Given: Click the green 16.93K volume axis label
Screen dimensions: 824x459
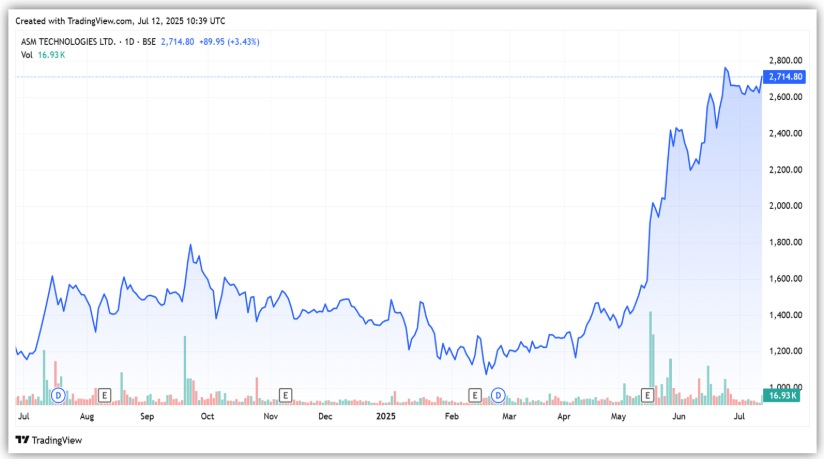Looking at the screenshot, I should click(x=782, y=396).
